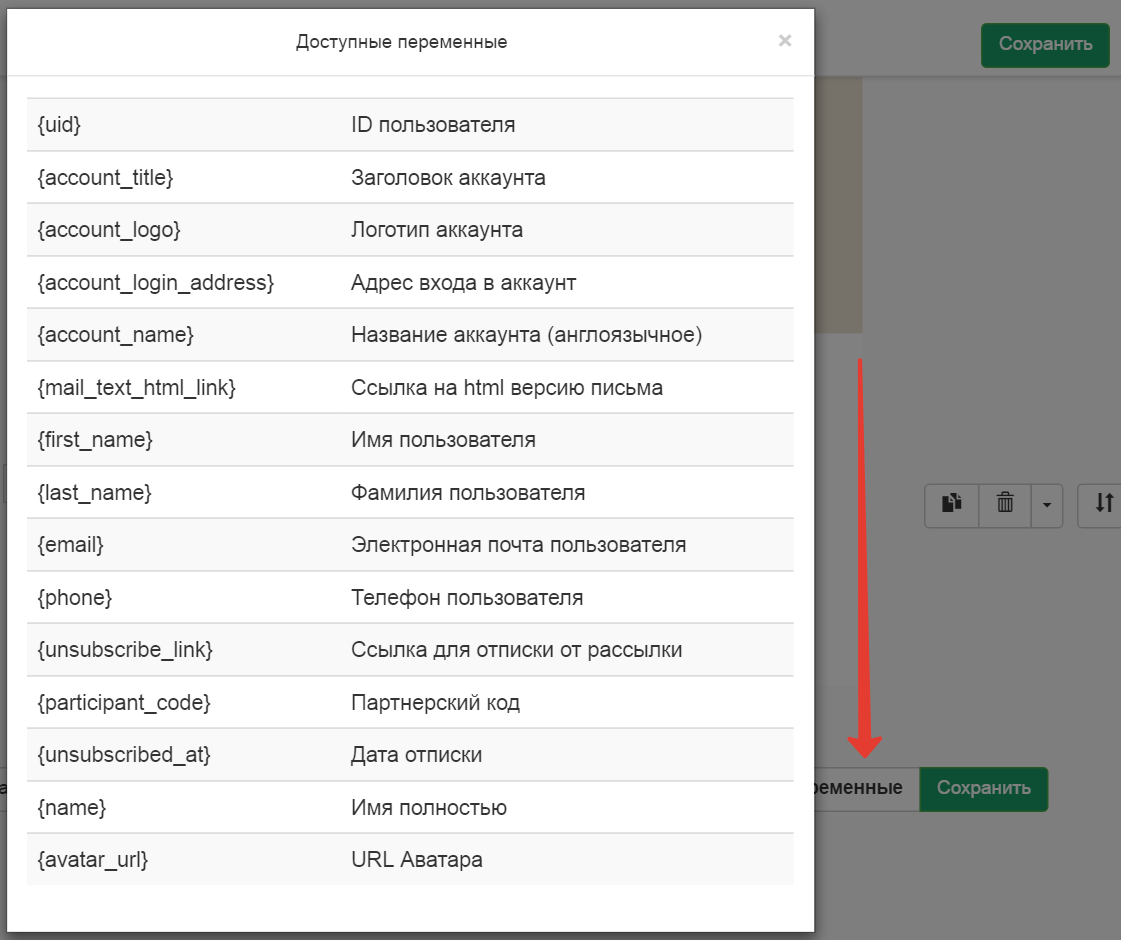Select the {unsubscribed_at} variable
The height and width of the screenshot is (940, 1121).
click(x=124, y=756)
